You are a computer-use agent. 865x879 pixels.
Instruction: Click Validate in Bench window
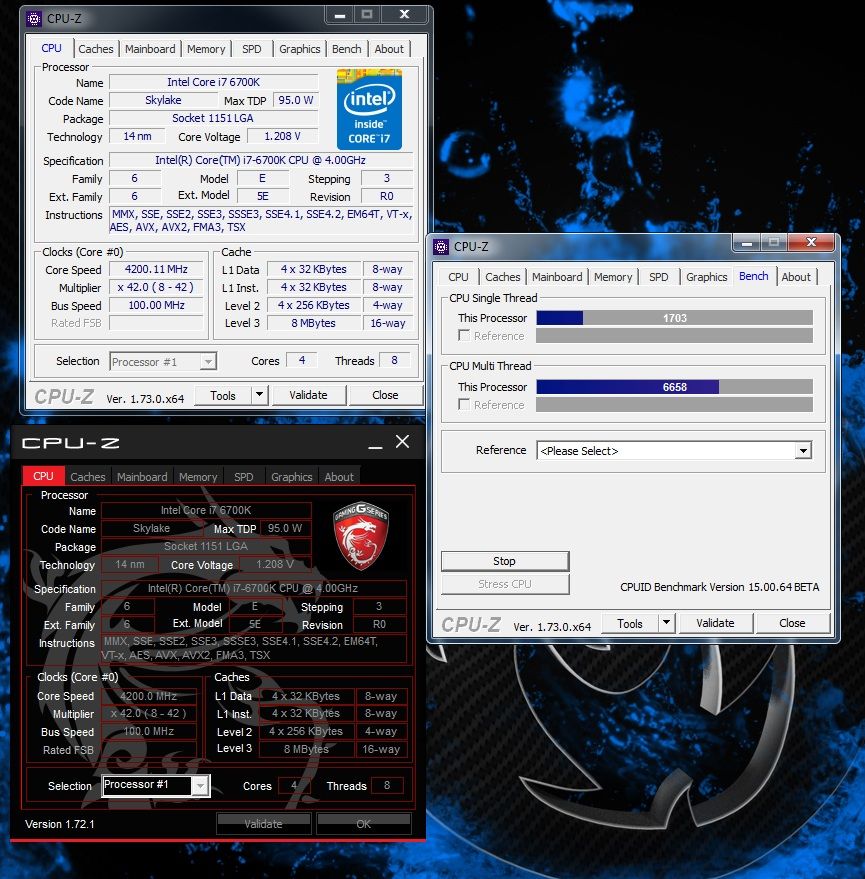click(715, 623)
